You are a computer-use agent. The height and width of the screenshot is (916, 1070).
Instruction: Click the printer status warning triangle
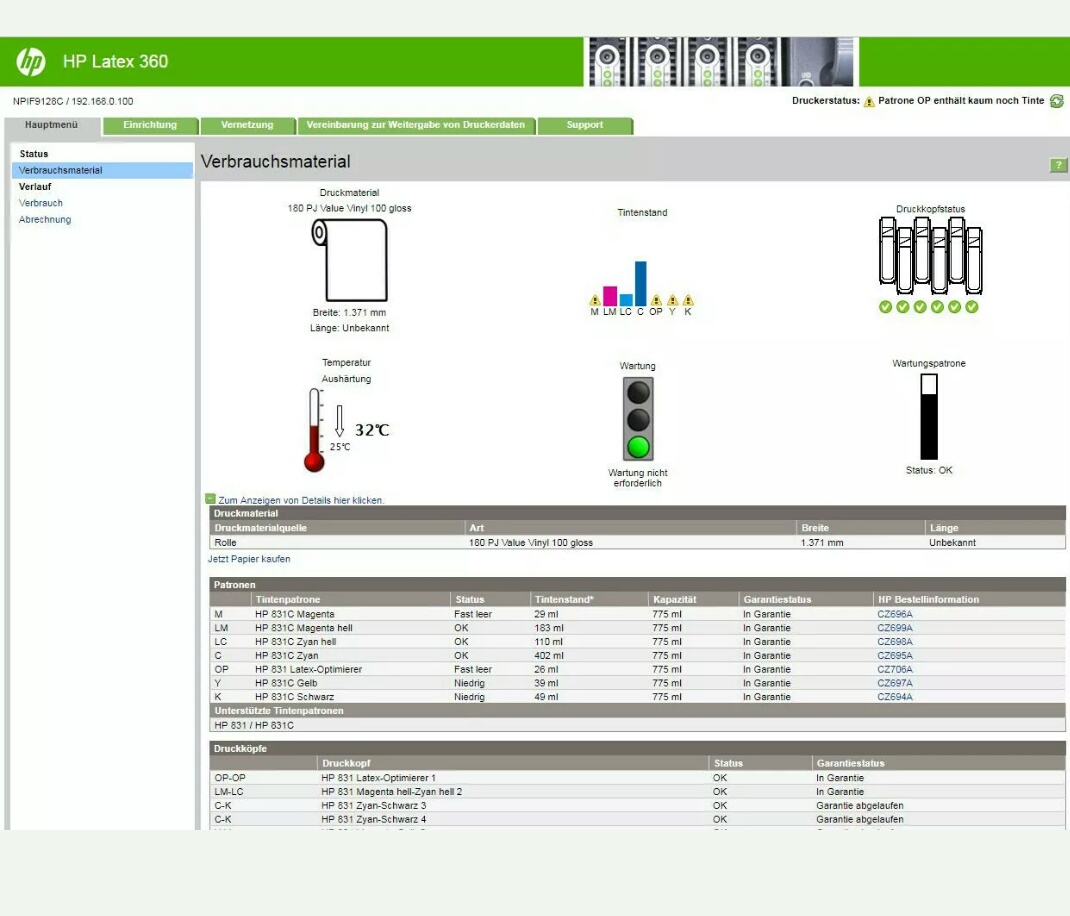[x=869, y=102]
